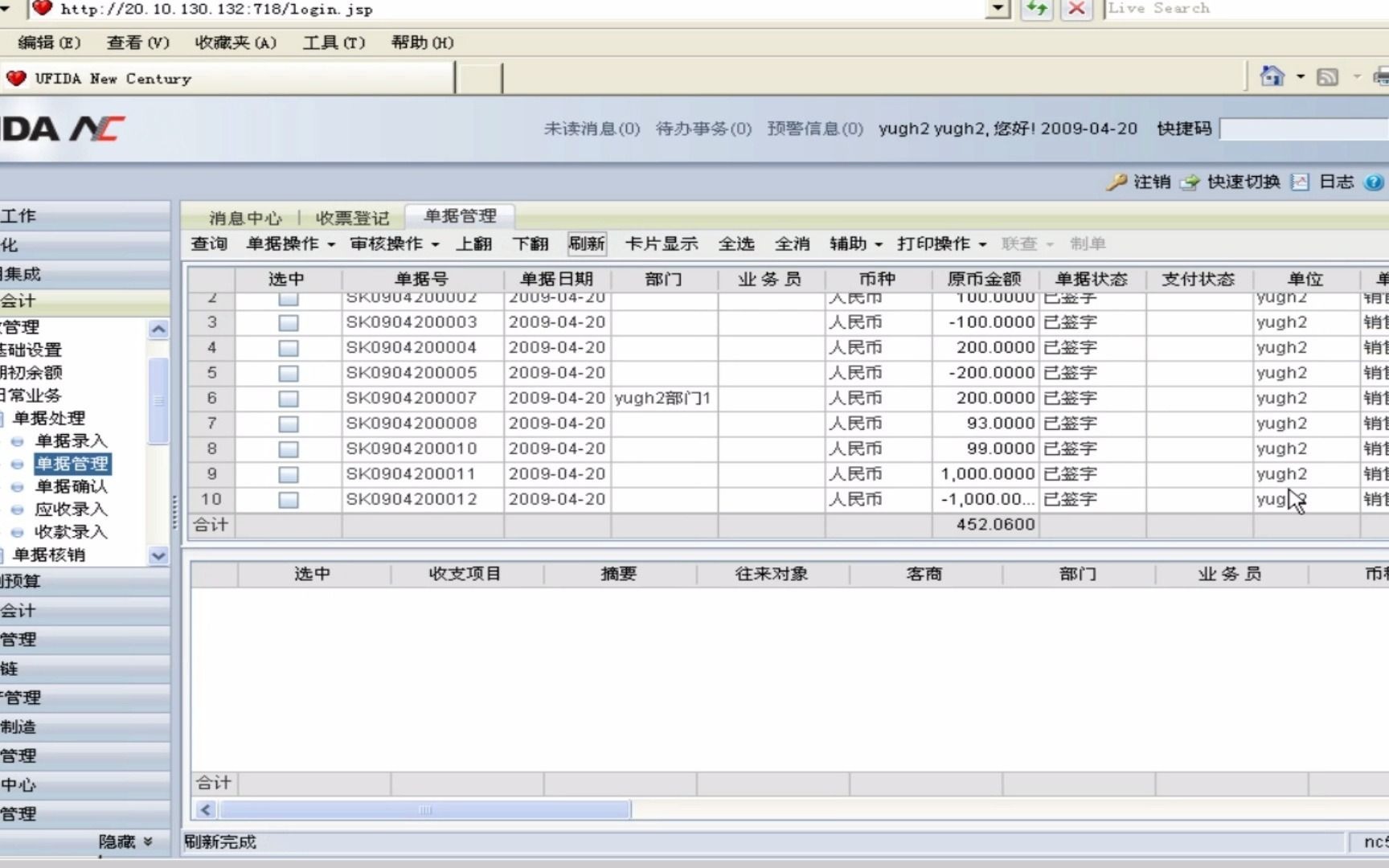Click the home icon in browser toolbar

[x=1272, y=76]
